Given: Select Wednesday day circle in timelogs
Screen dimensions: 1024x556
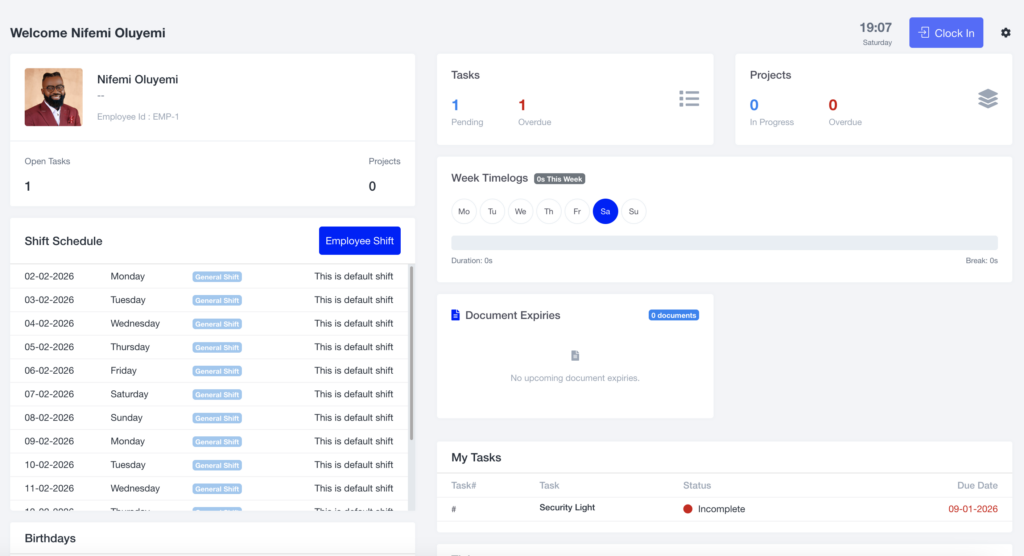Looking at the screenshot, I should pyautogui.click(x=520, y=211).
